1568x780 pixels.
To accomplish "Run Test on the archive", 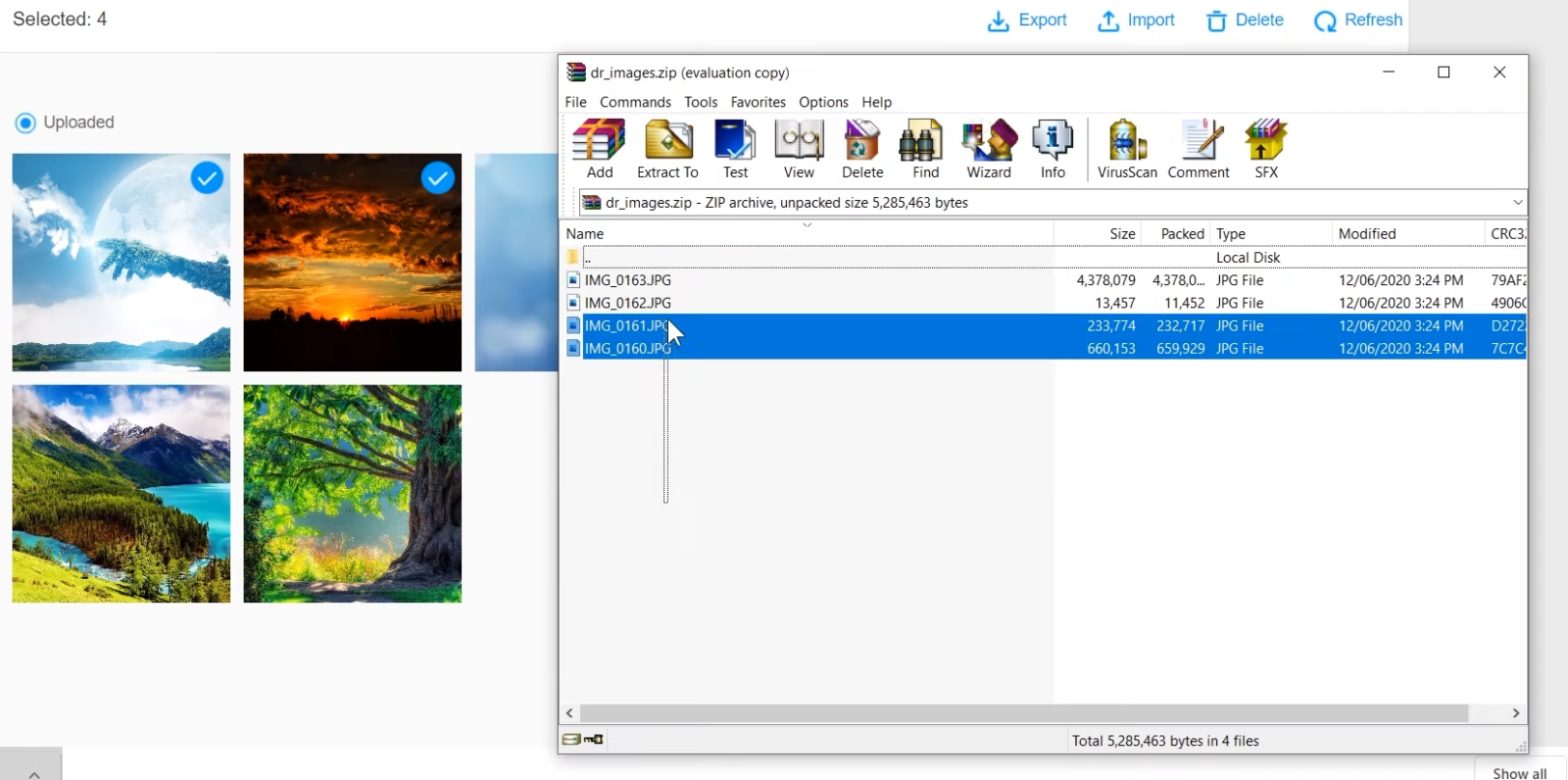I will (x=735, y=149).
